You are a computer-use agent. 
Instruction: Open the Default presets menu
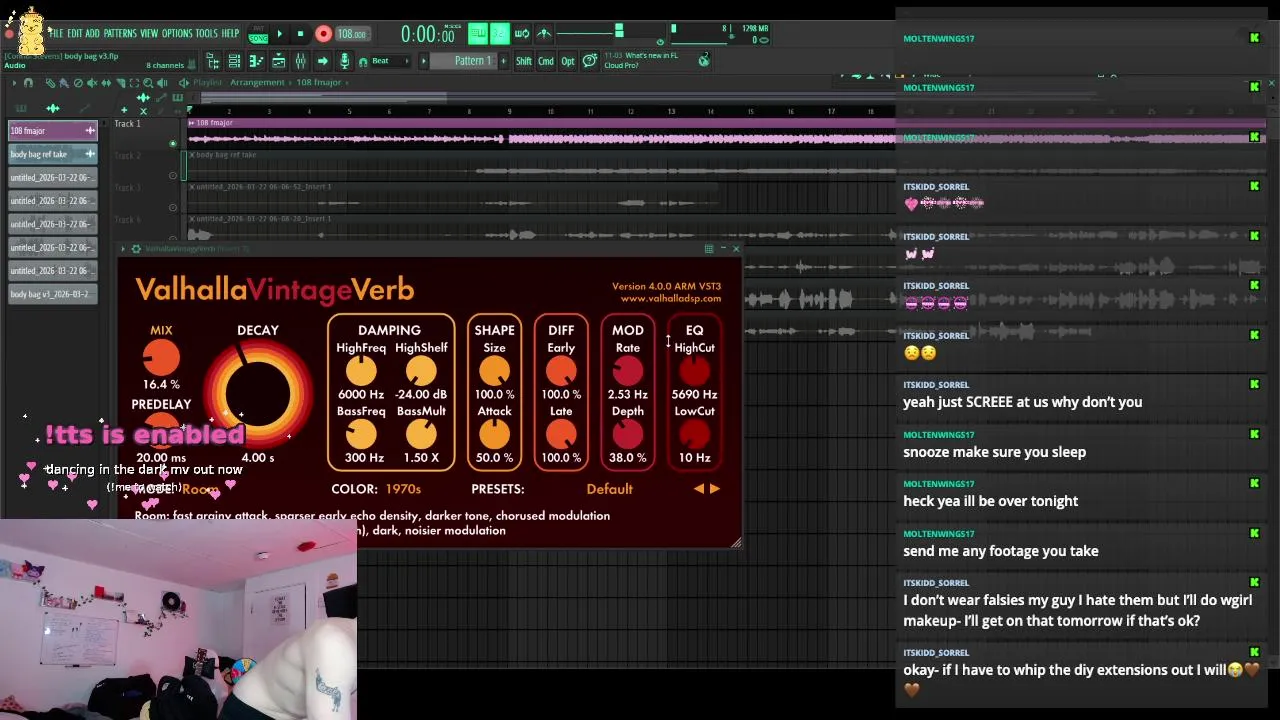(x=609, y=489)
